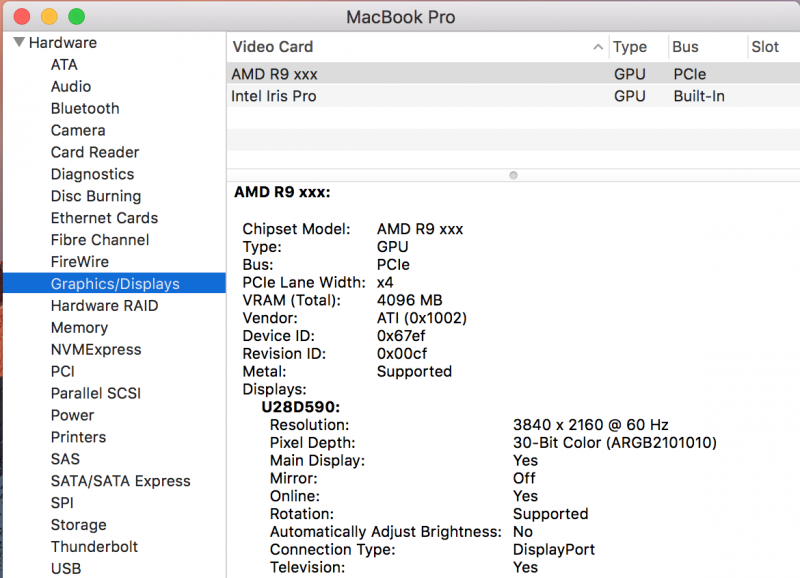Screen dimensions: 800x578
Task: Click the resolution value 3840 x 2160 @ 60 Hz
Action: pos(591,425)
